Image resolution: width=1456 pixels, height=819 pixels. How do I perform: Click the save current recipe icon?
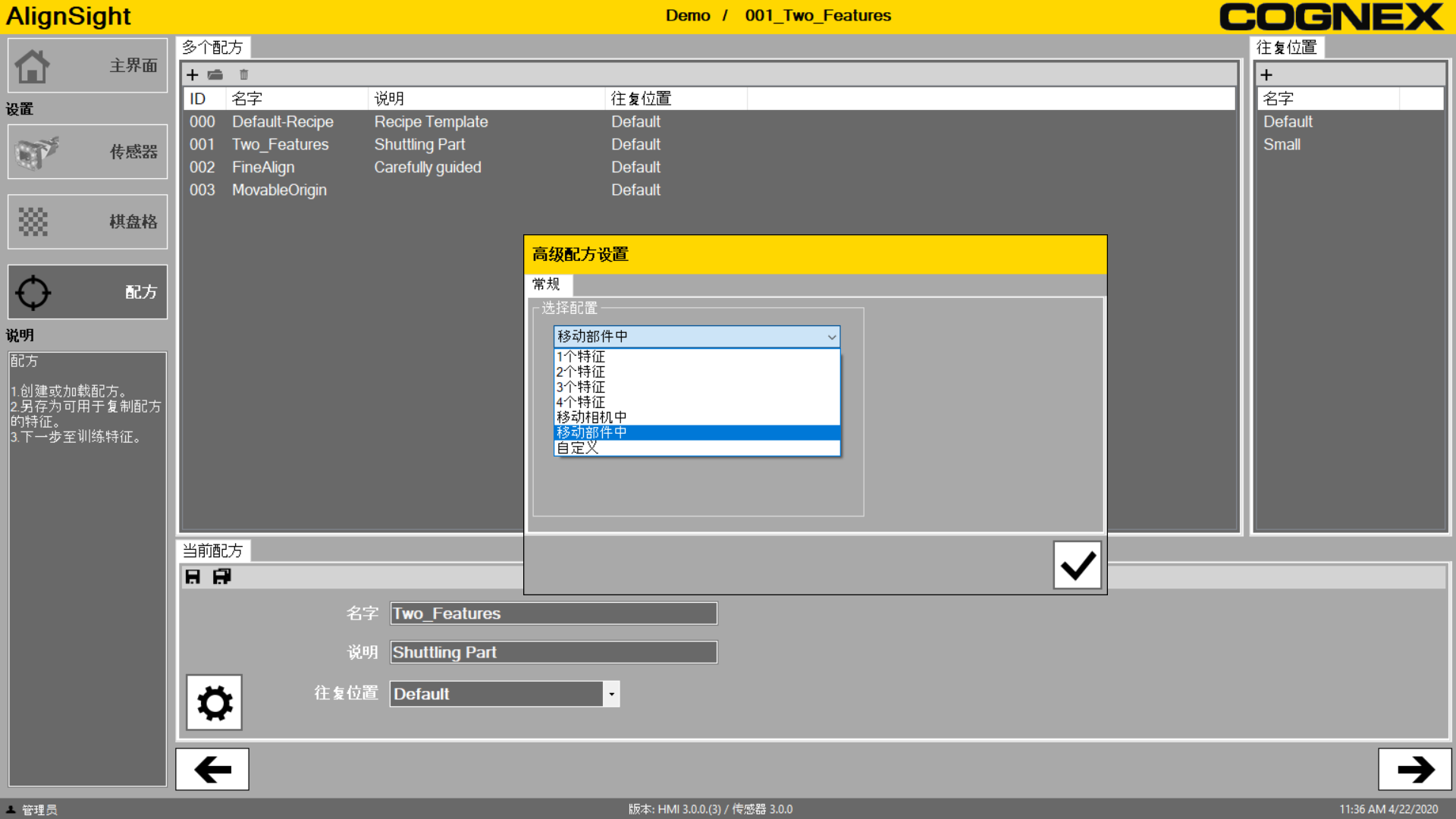(193, 577)
